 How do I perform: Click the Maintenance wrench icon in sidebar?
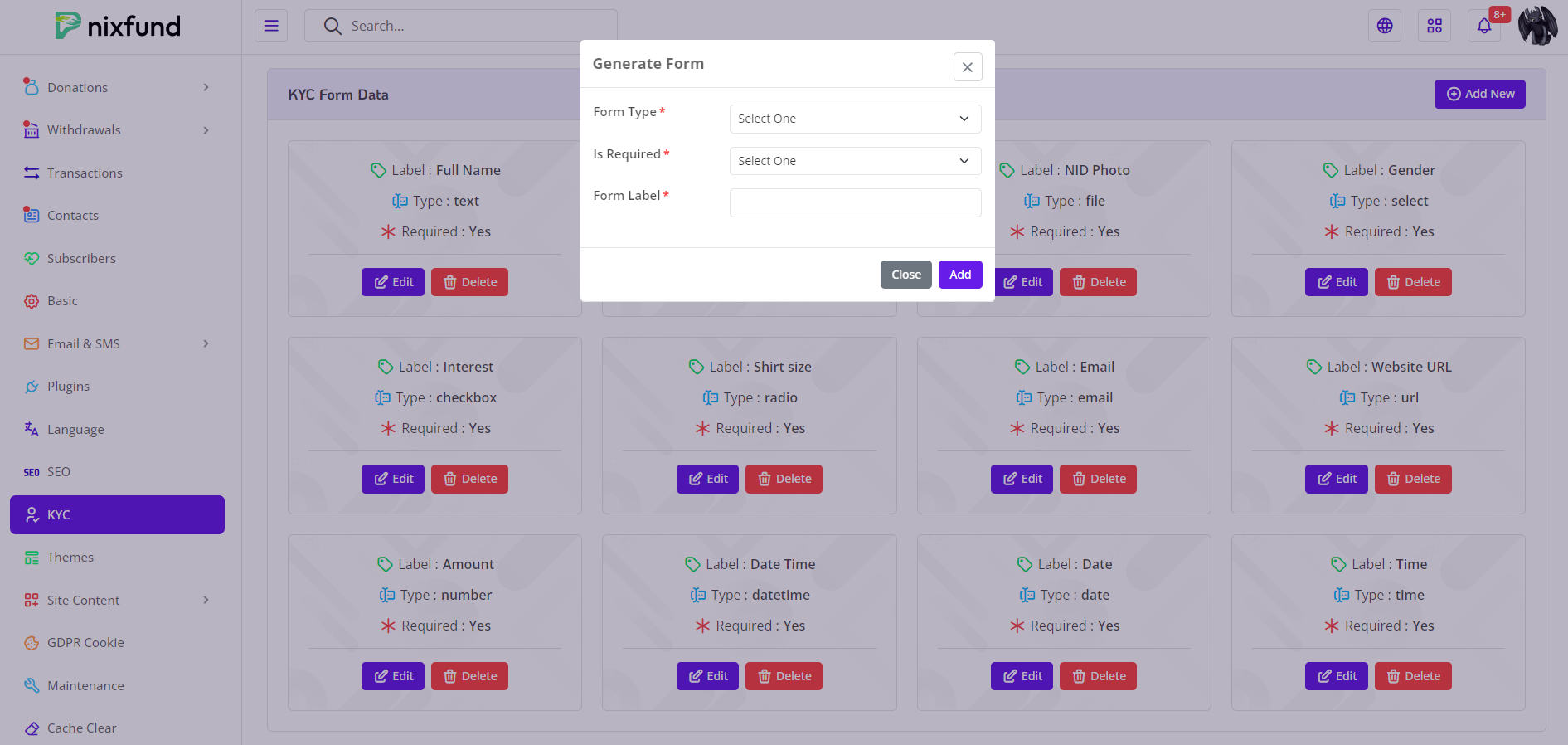click(x=32, y=685)
